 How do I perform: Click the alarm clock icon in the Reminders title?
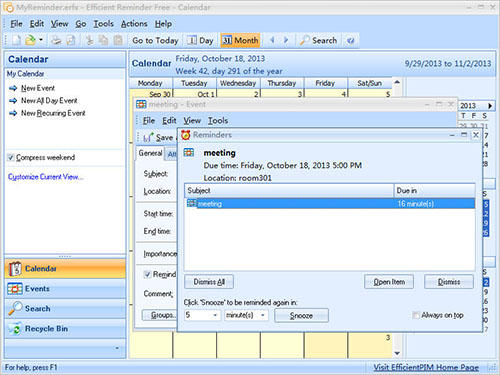186,135
